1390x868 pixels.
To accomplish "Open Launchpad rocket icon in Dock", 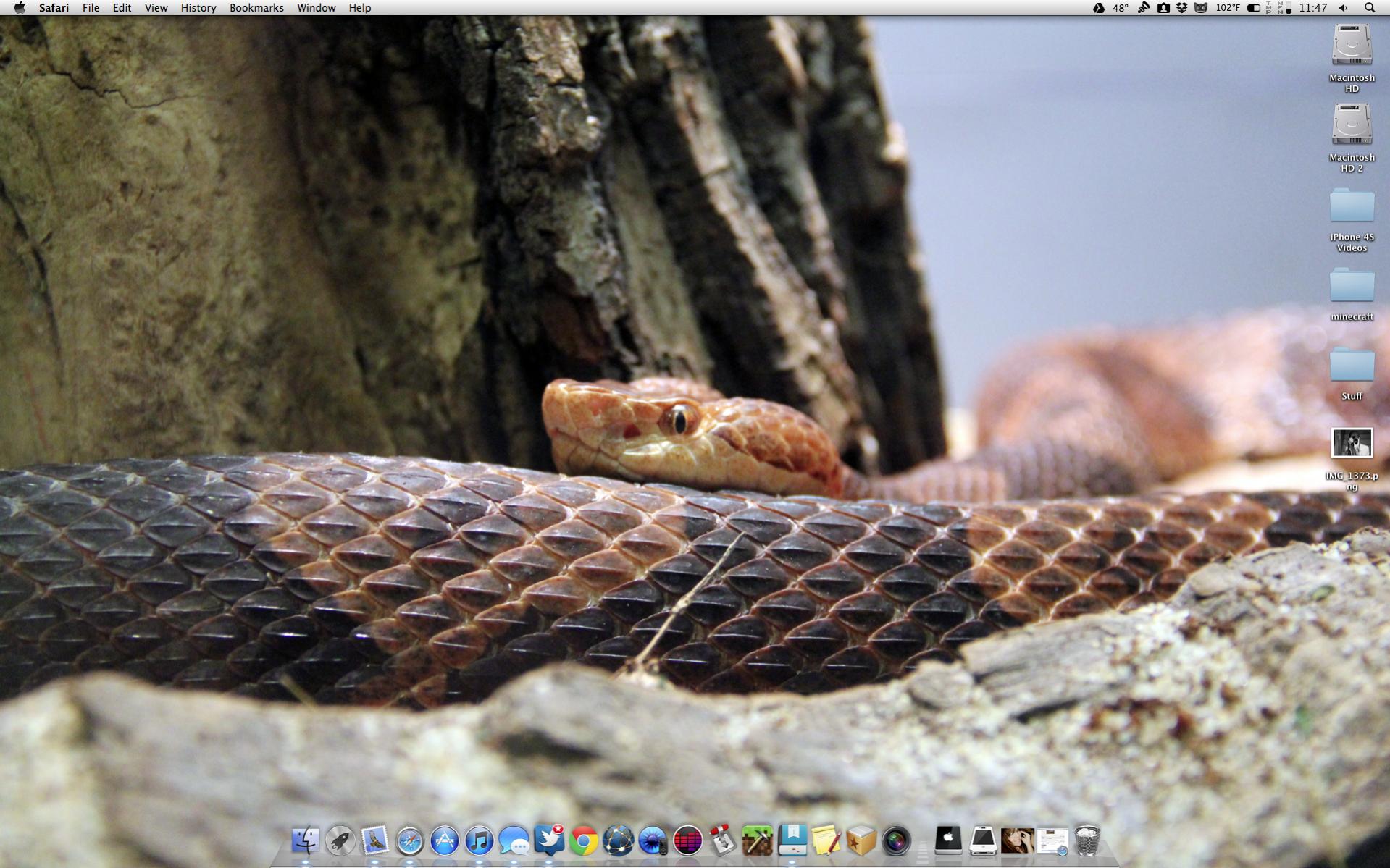I will [340, 840].
